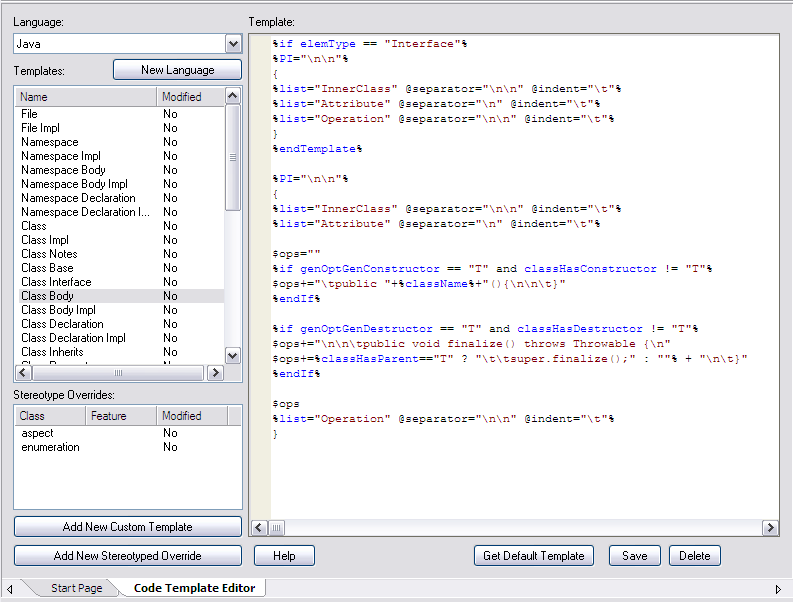The image size is (793, 602).
Task: Click the elemType Interface condition line
Action: click(x=370, y=44)
